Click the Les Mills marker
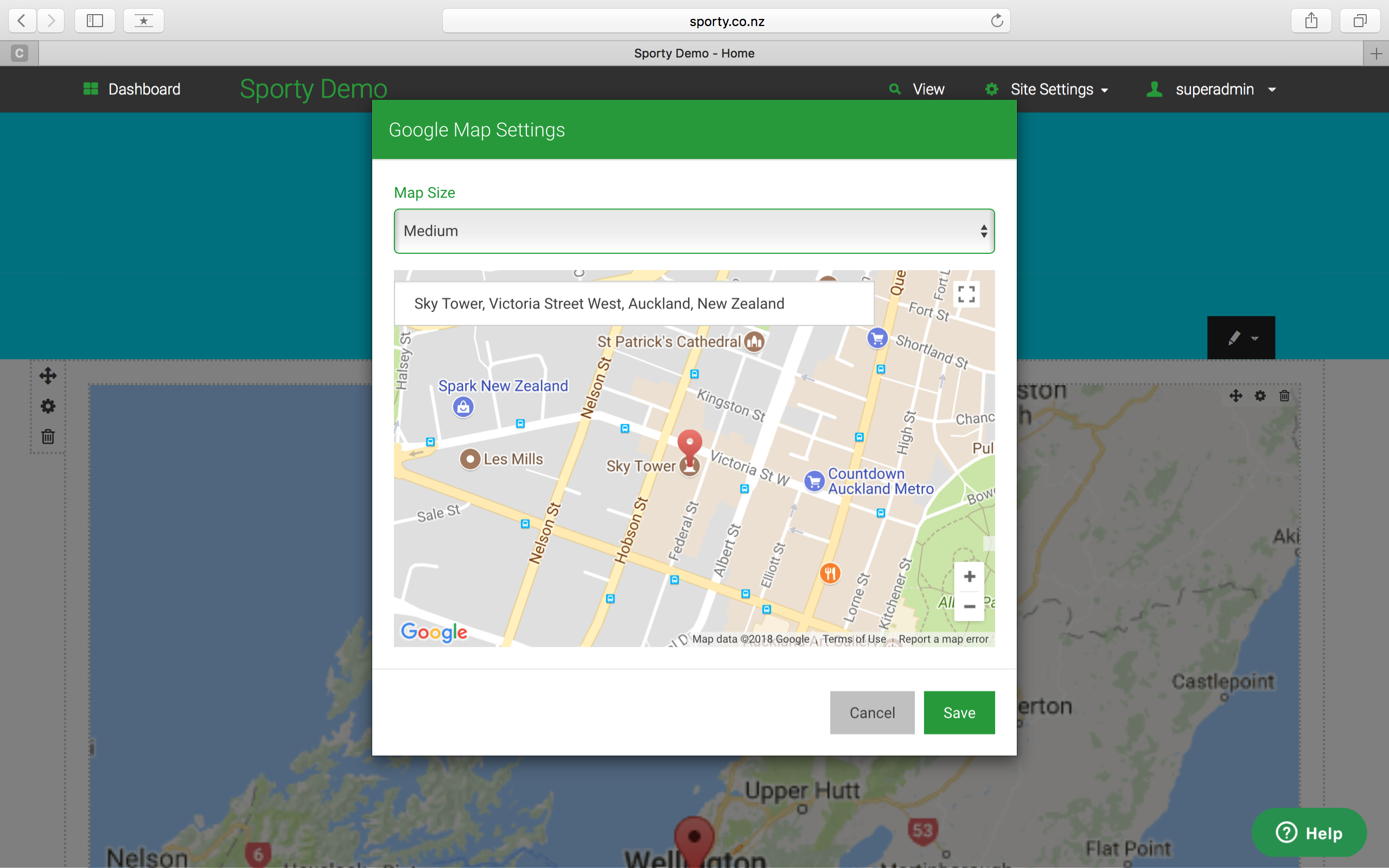Viewport: 1389px width, 868px height. (470, 459)
